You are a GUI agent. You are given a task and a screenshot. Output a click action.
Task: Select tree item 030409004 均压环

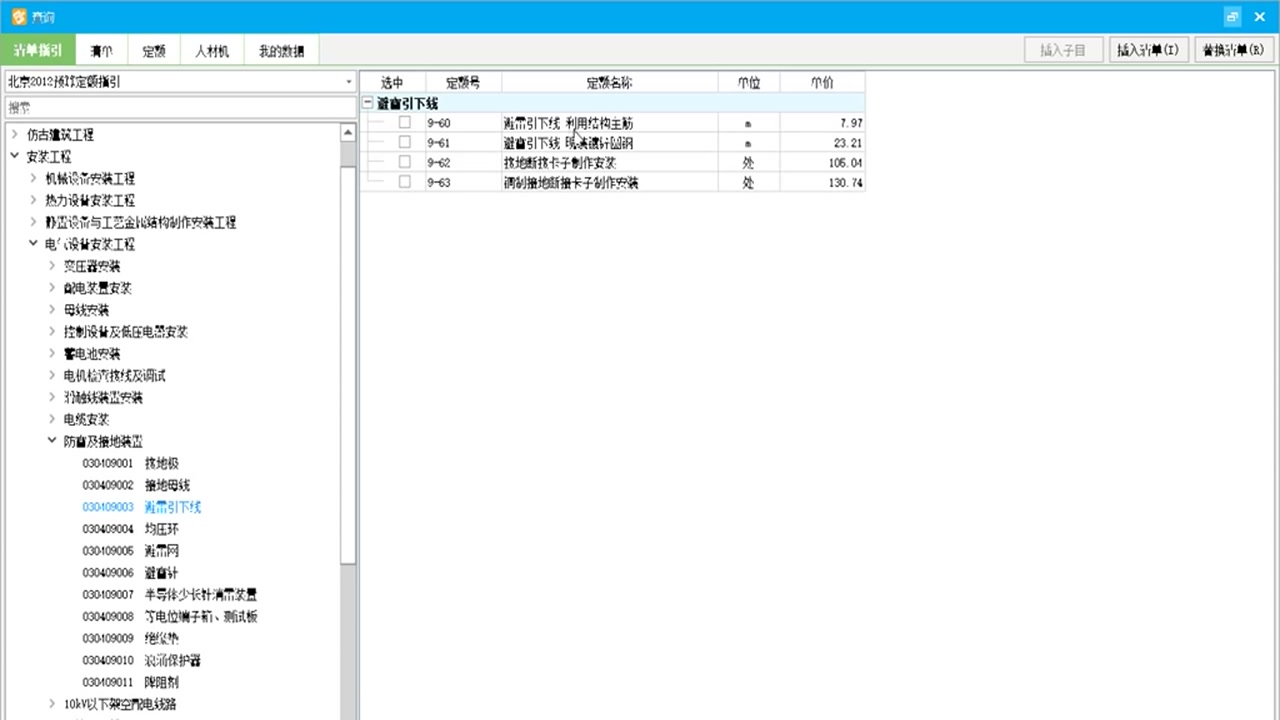(130, 529)
